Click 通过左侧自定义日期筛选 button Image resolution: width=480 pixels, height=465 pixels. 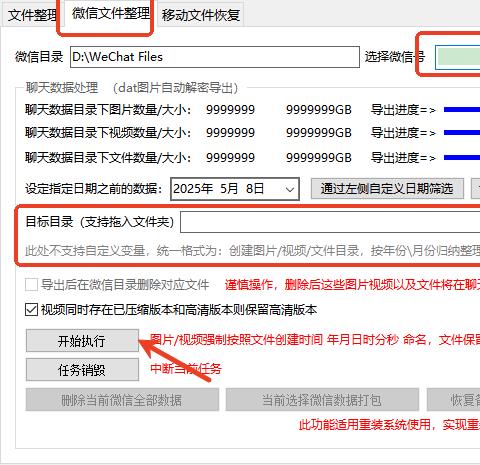387,189
